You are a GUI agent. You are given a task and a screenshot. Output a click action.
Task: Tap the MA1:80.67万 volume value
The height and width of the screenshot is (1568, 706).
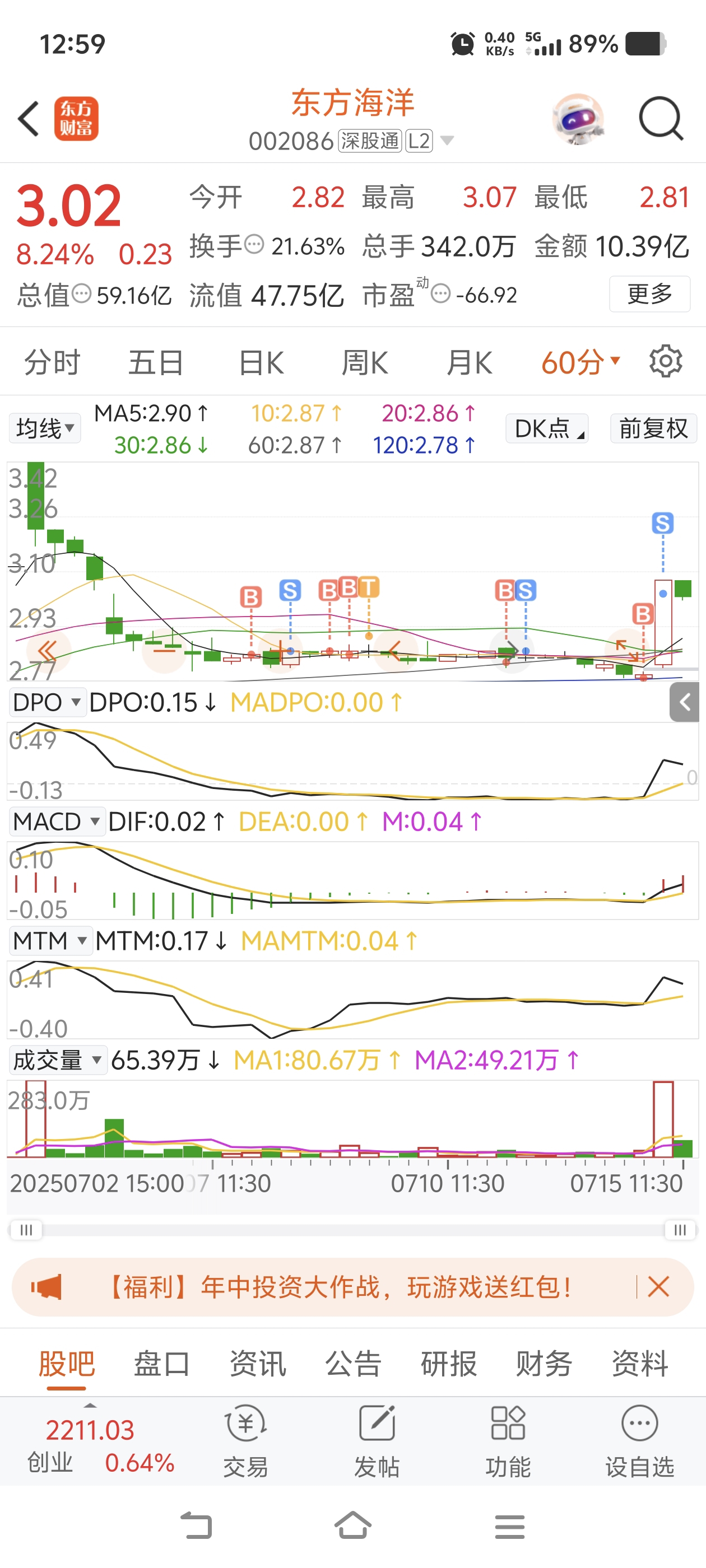tap(317, 1060)
